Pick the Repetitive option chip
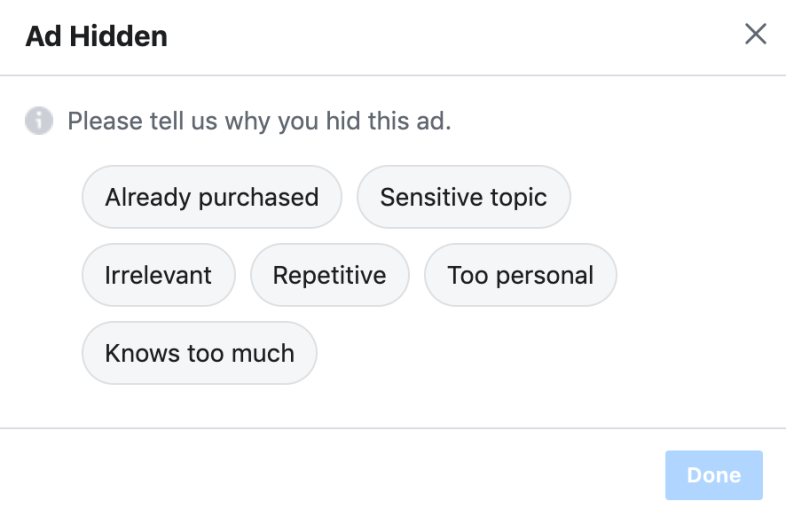 [330, 275]
